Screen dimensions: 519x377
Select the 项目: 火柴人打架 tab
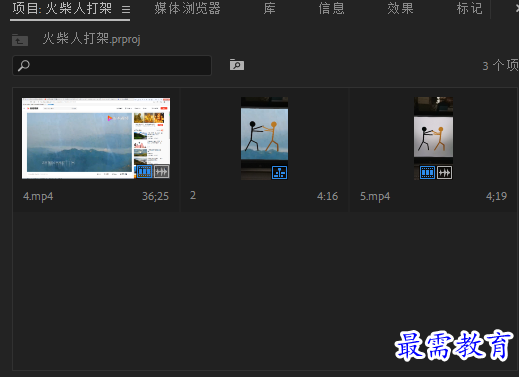(62, 9)
